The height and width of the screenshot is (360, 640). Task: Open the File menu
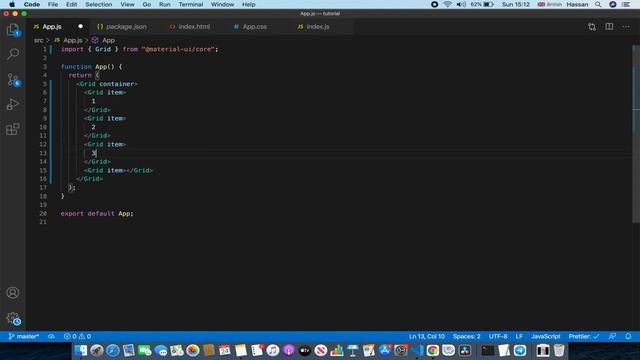click(53, 4)
